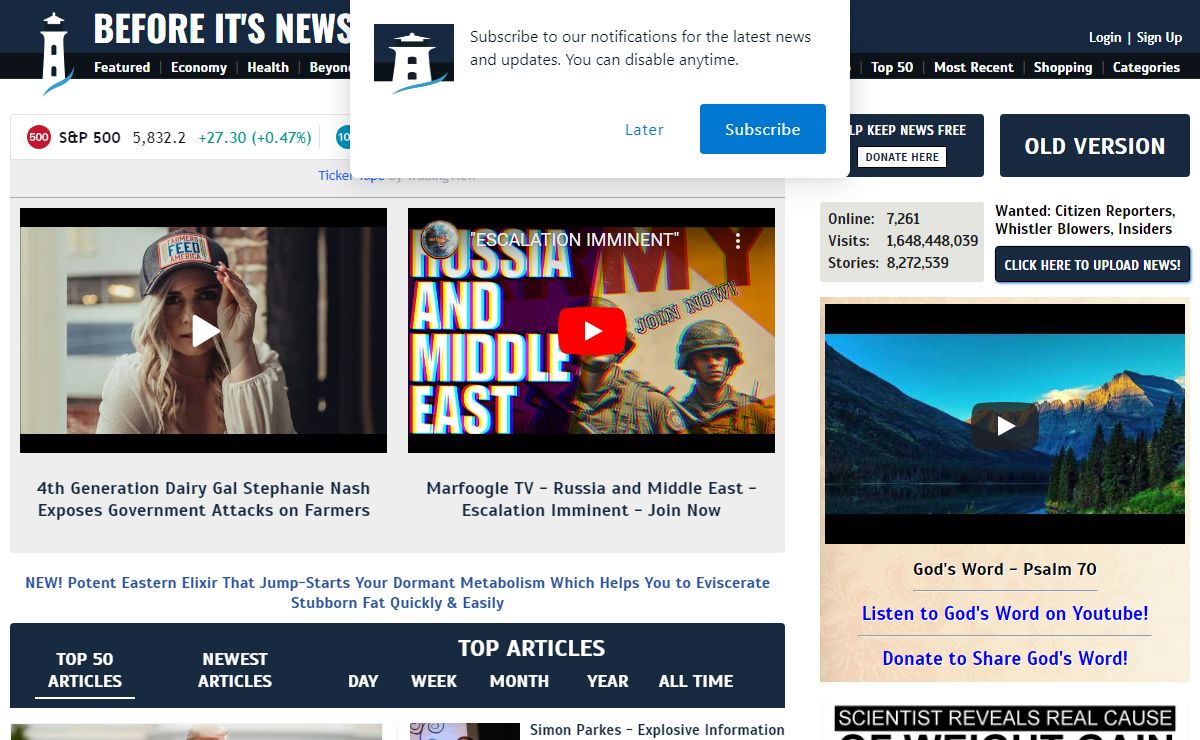The image size is (1200, 740).
Task: Filter top articles by YEAR
Action: click(x=608, y=681)
